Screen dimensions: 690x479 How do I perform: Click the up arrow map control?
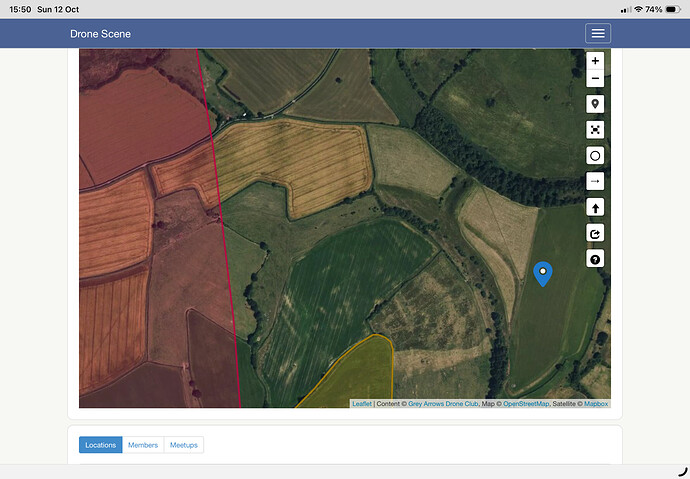click(x=595, y=208)
